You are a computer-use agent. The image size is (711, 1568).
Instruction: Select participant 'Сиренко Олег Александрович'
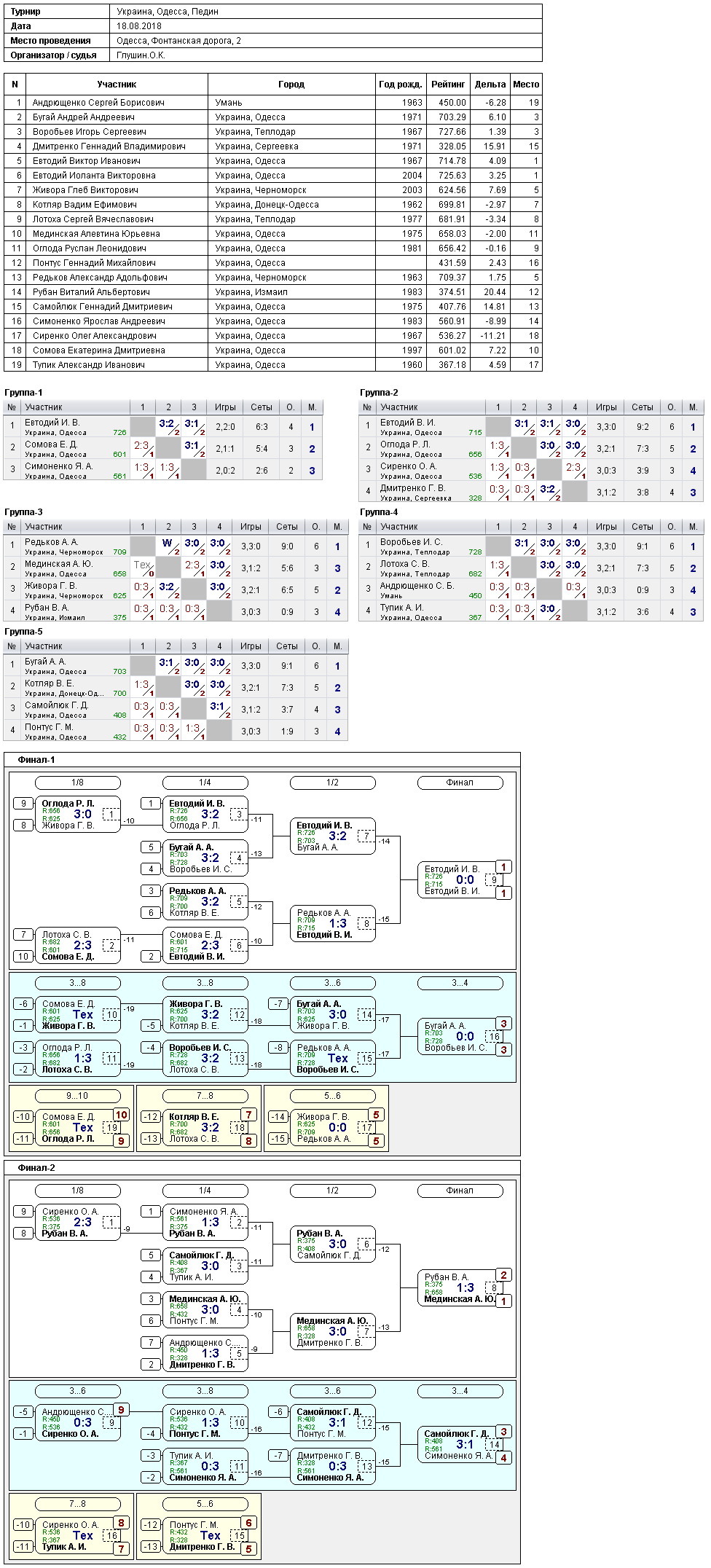pos(95,336)
